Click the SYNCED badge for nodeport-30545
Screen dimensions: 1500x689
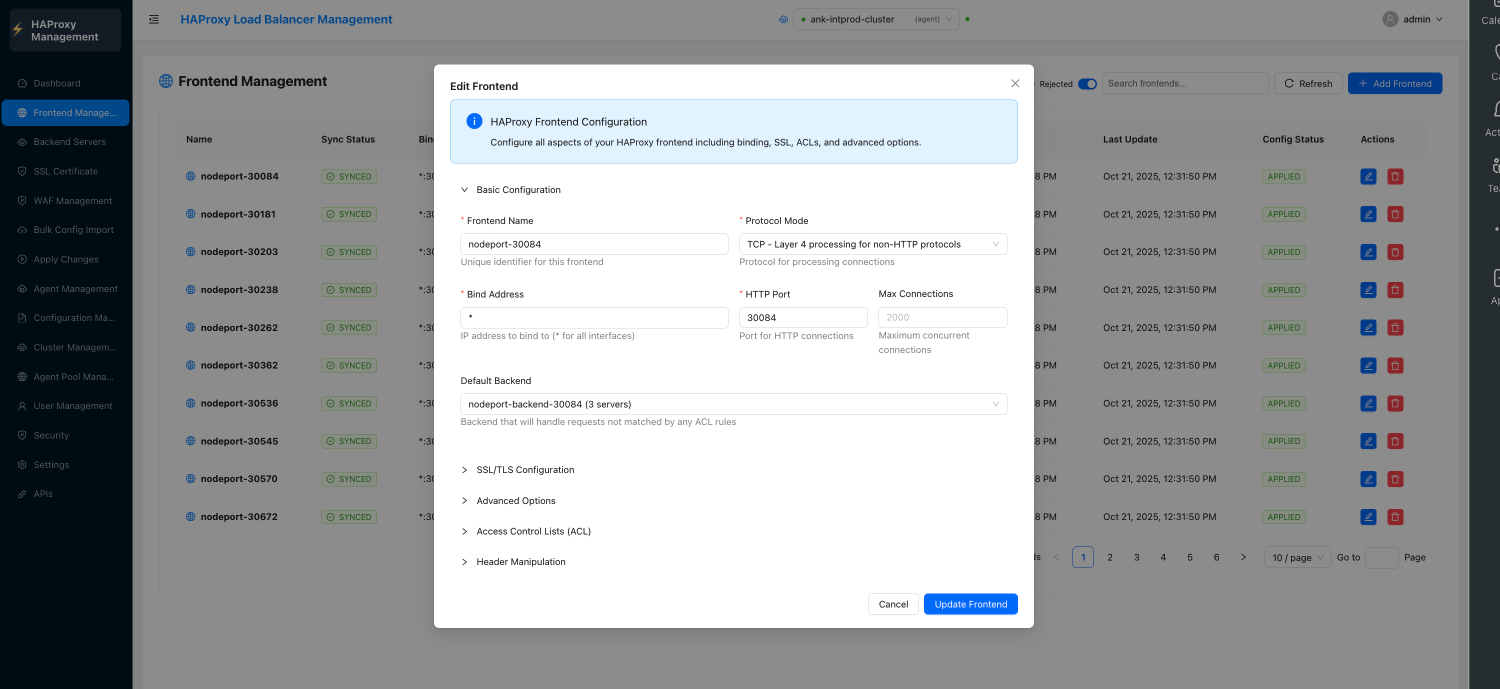(x=349, y=441)
